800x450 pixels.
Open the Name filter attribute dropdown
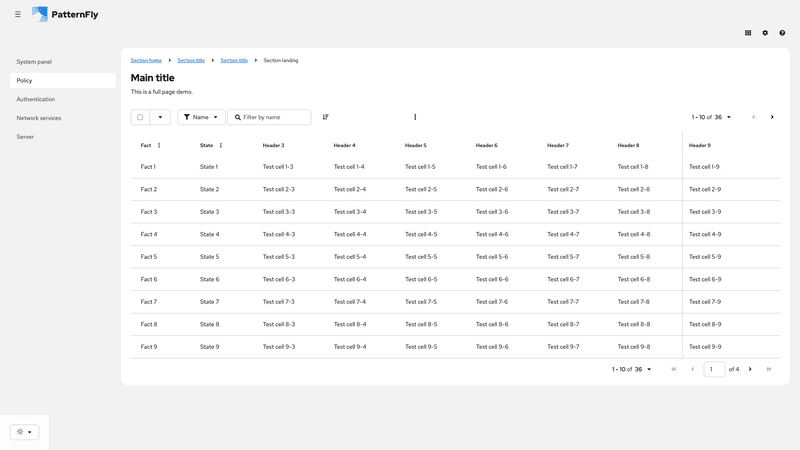[201, 117]
